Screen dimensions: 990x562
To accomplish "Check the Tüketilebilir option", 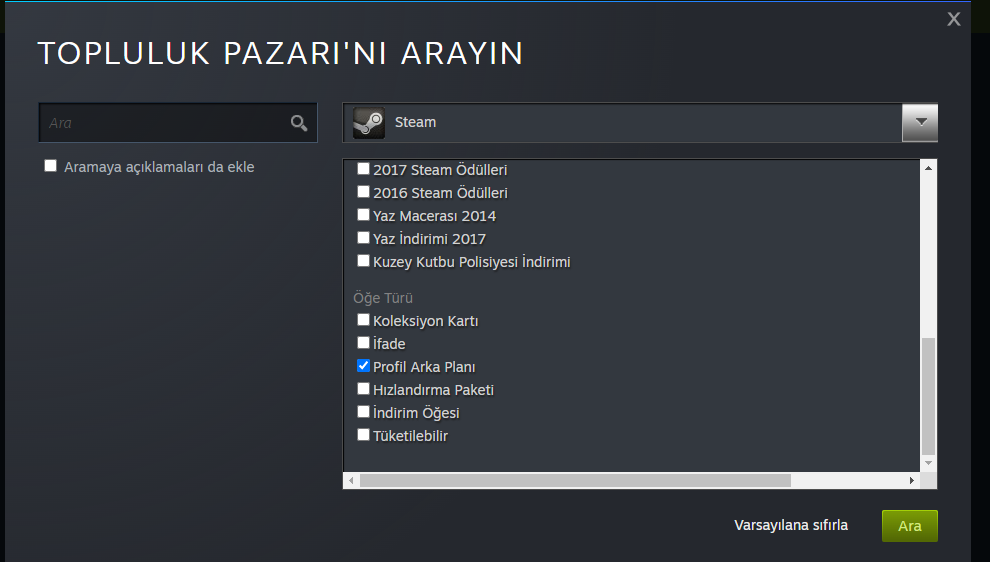I will 363,434.
